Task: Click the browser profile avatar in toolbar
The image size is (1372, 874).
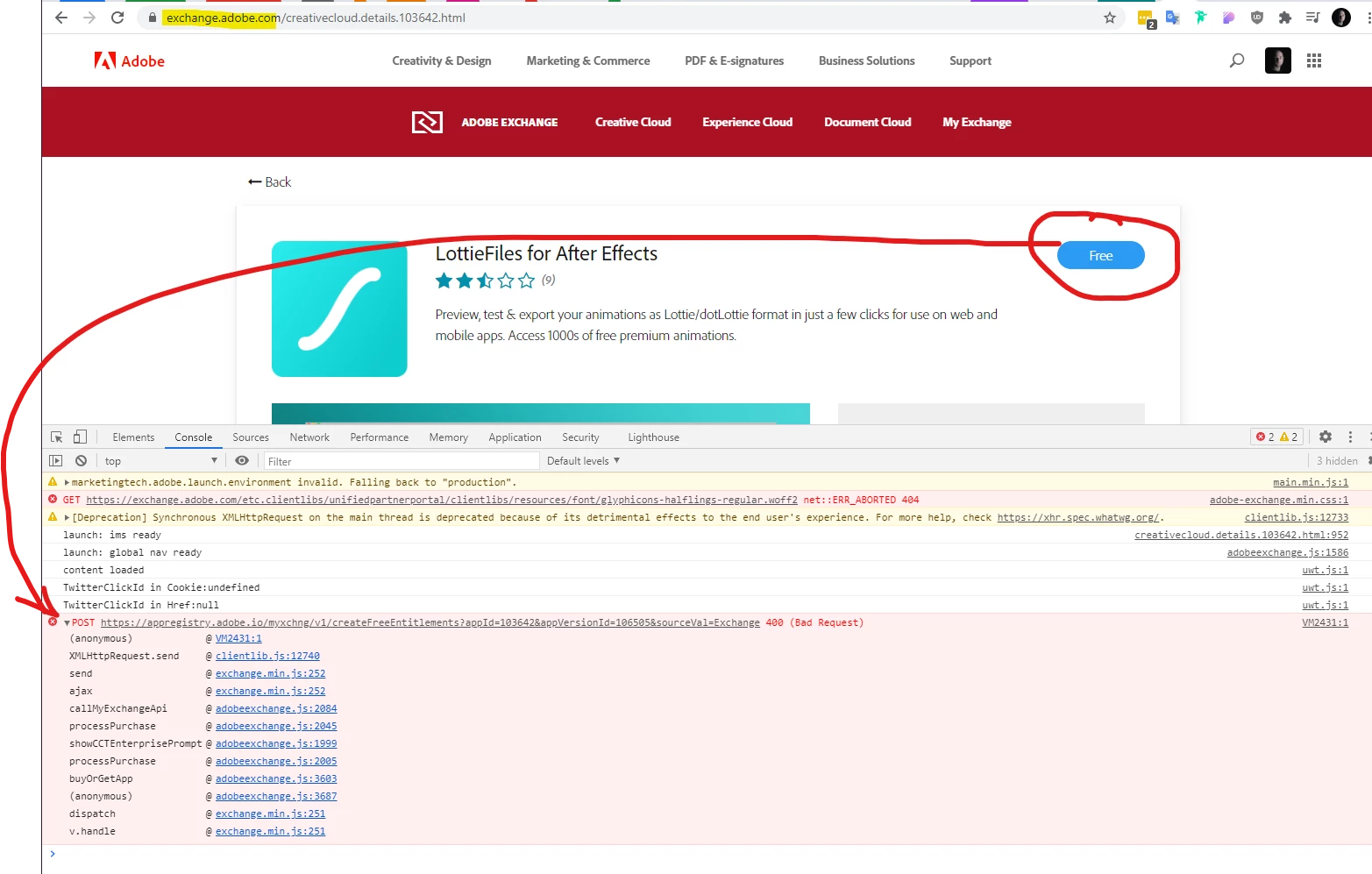Action: pyautogui.click(x=1341, y=18)
